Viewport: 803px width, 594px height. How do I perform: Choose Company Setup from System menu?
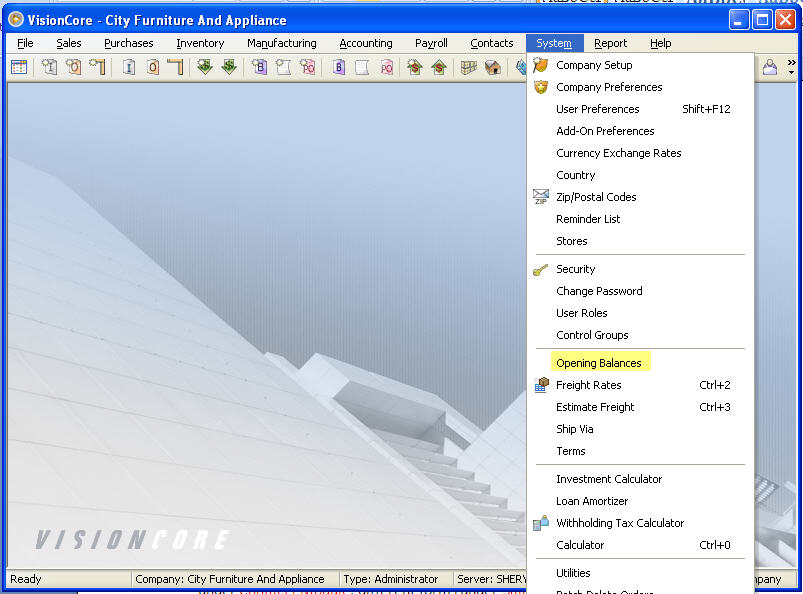coord(640,65)
